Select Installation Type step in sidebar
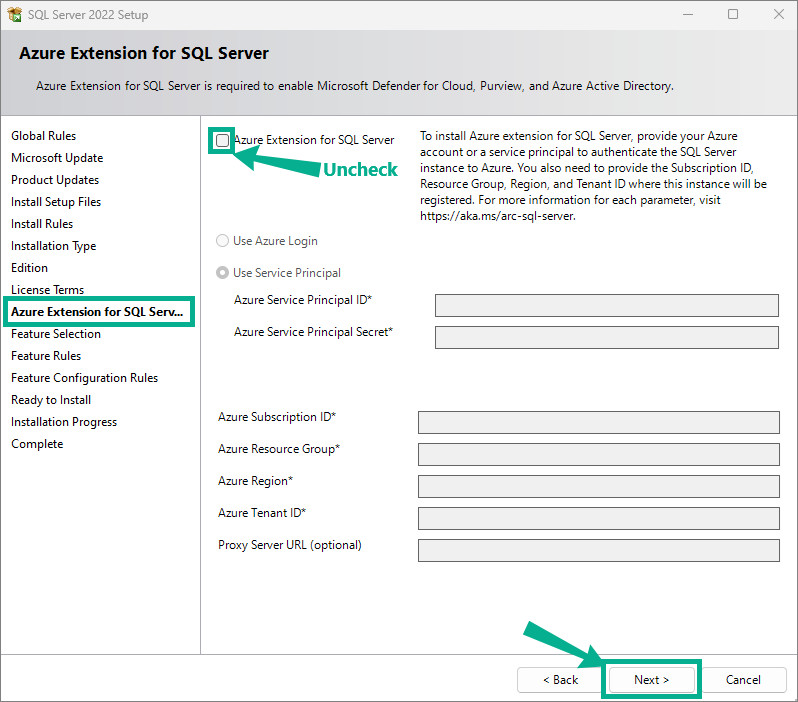The width and height of the screenshot is (798, 702). point(53,246)
